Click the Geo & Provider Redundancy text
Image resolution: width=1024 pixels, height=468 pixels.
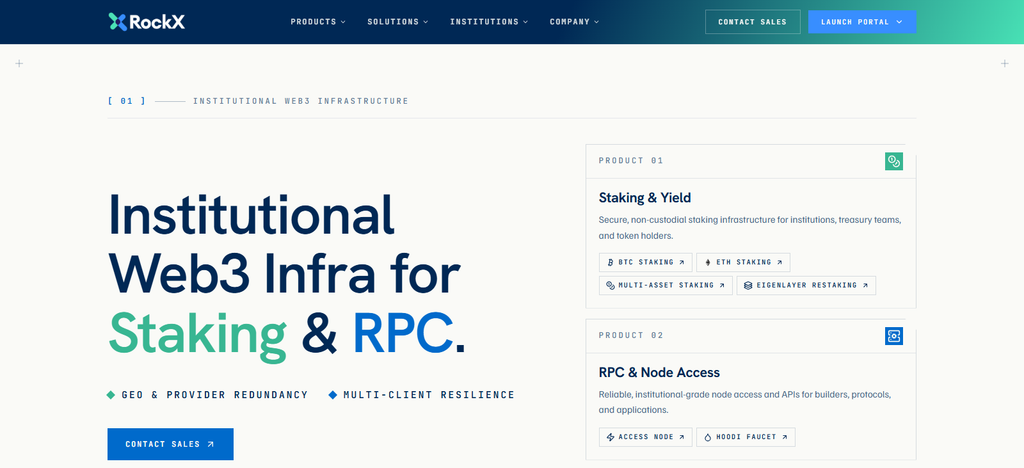click(x=215, y=395)
